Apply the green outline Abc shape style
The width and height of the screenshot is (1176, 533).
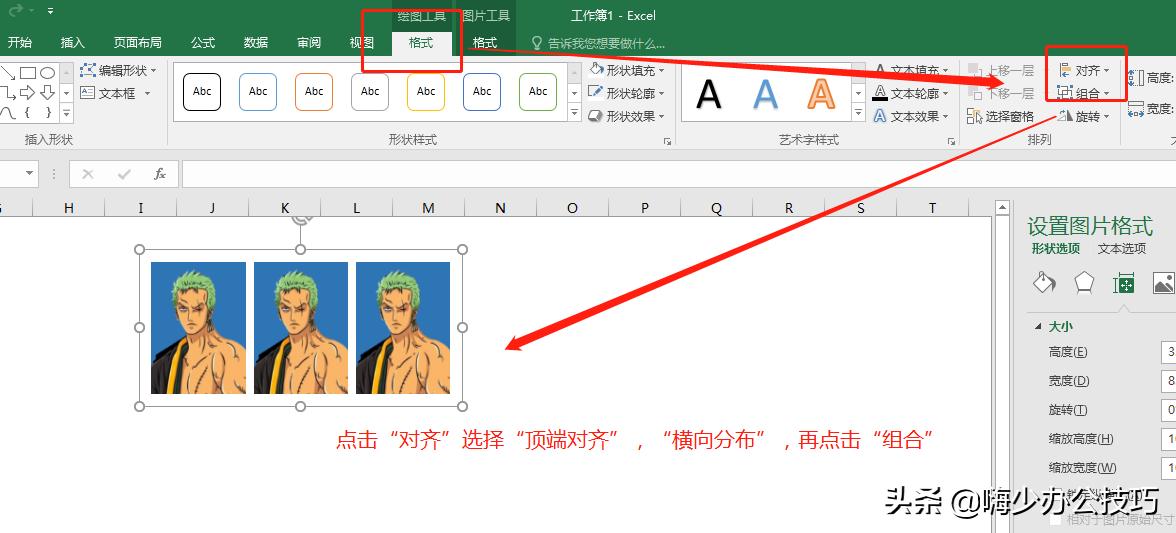[538, 91]
